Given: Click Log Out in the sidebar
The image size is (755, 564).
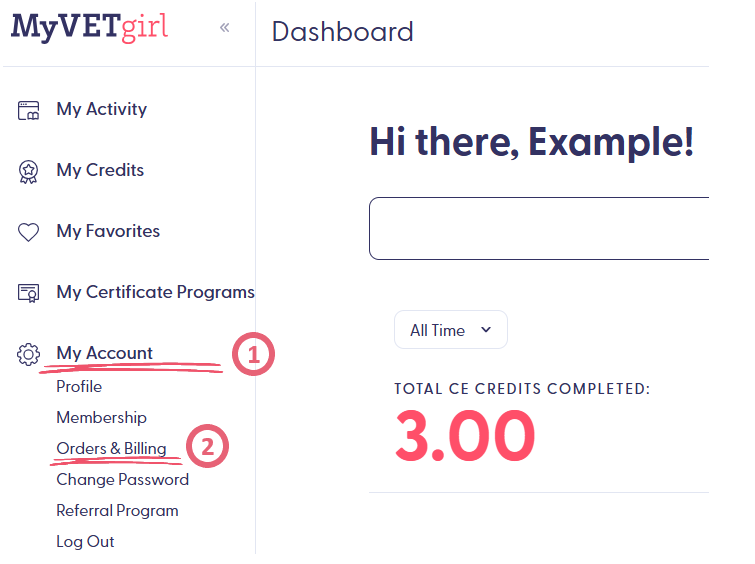Looking at the screenshot, I should (85, 542).
